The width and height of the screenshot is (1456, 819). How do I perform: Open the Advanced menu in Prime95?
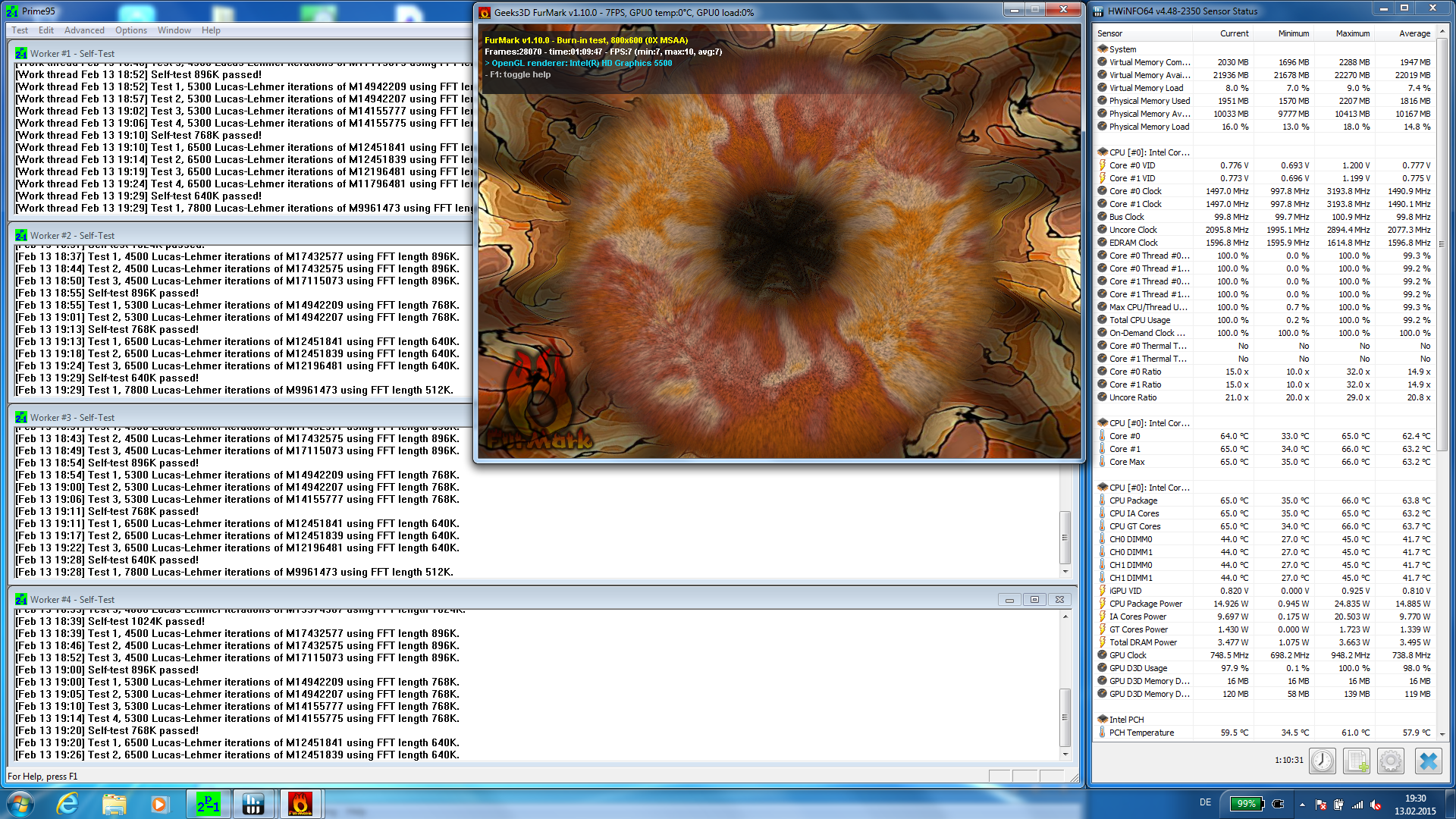pyautogui.click(x=84, y=30)
